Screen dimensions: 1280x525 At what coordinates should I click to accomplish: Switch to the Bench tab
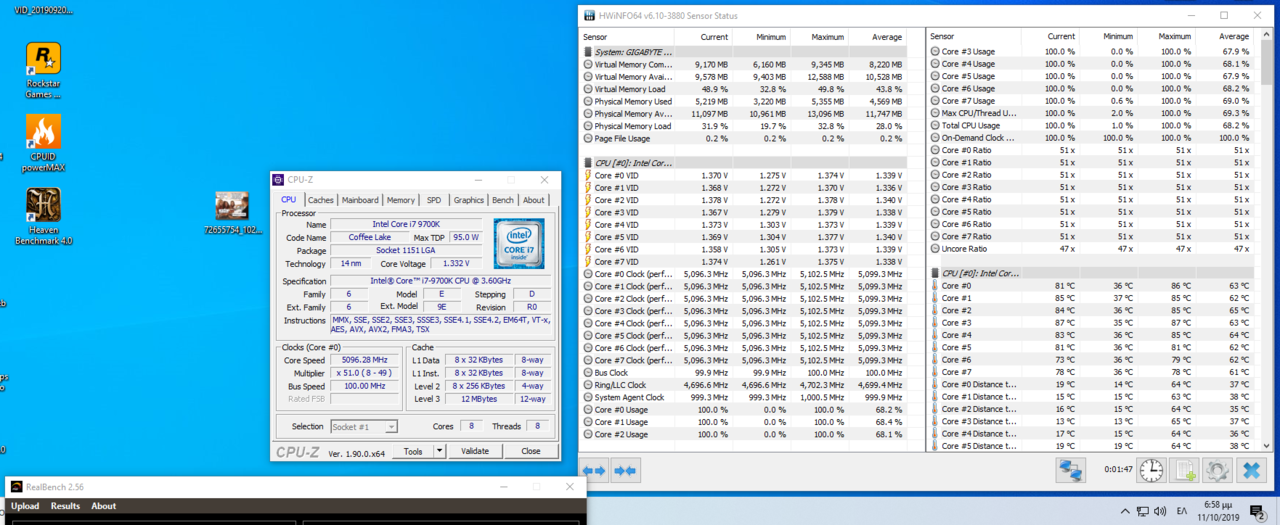(x=503, y=200)
